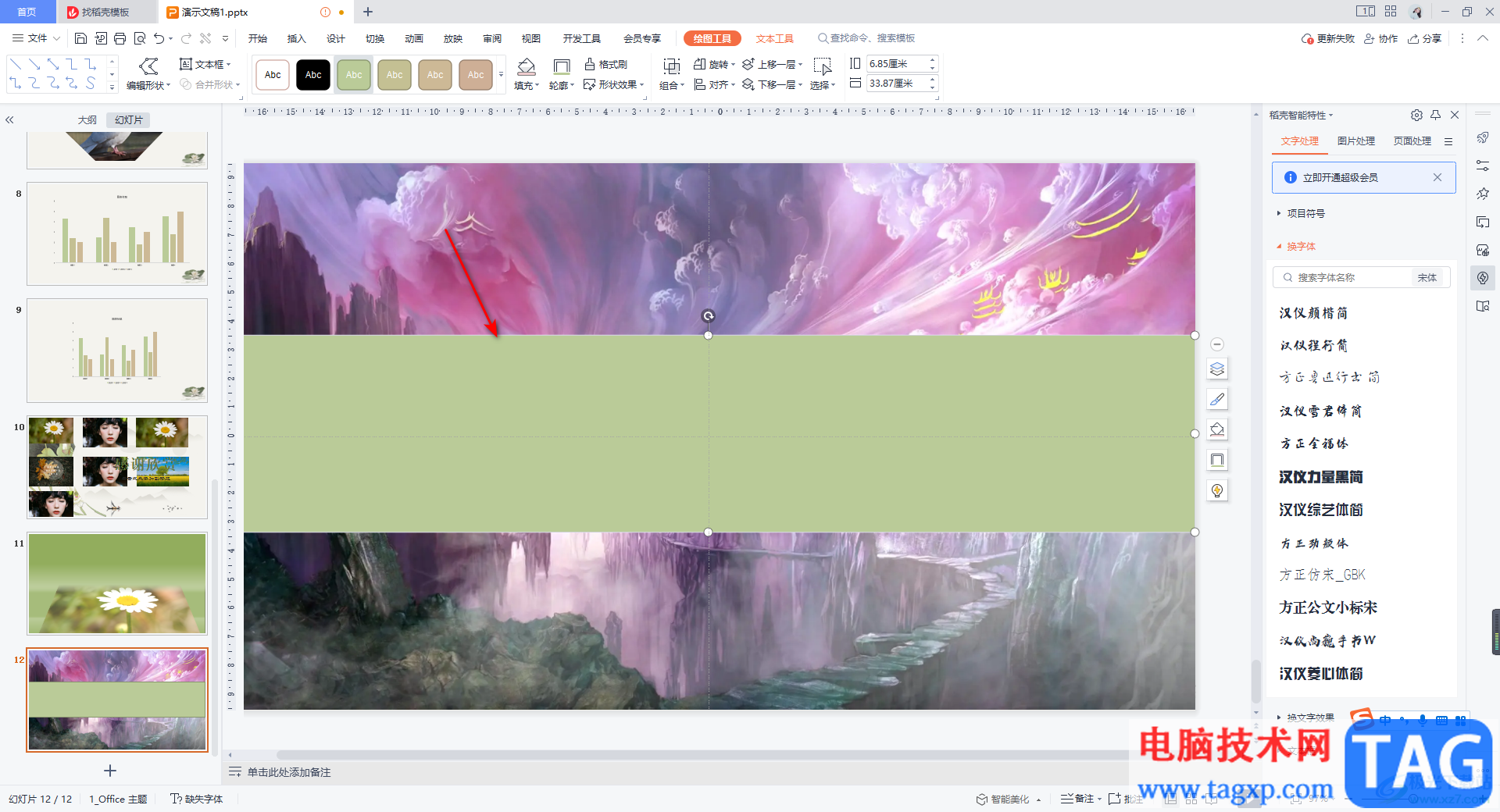Viewport: 1500px width, 812px height.
Task: Switch to 大纲 outline view tab
Action: (87, 120)
